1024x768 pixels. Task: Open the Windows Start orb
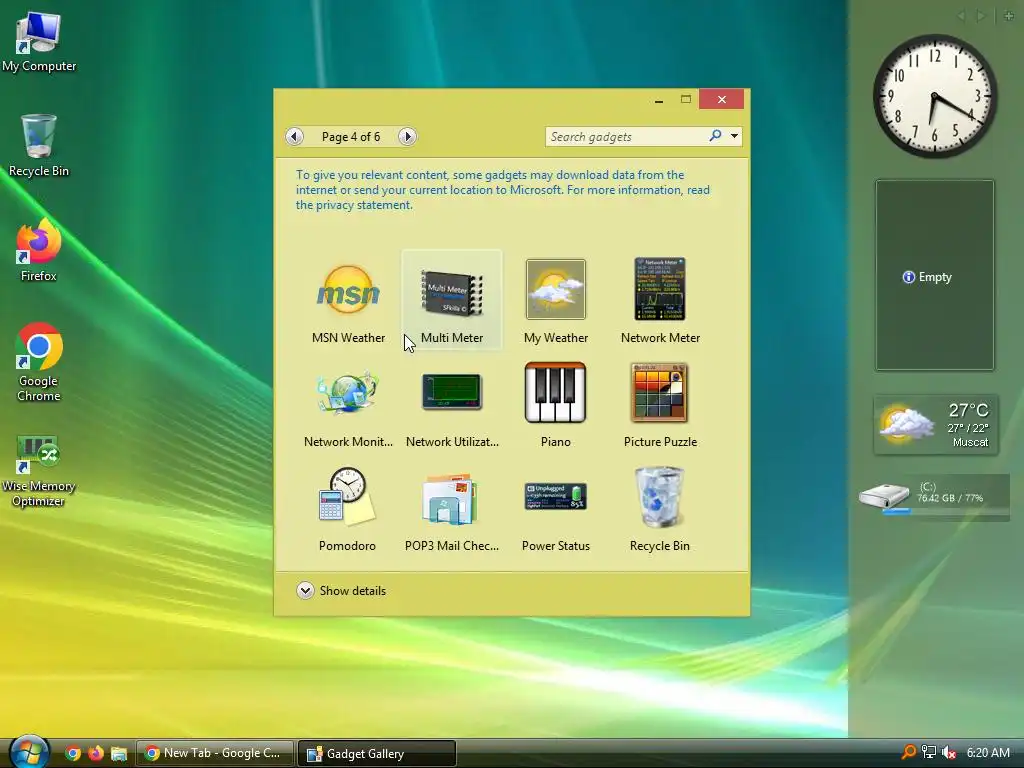click(29, 752)
